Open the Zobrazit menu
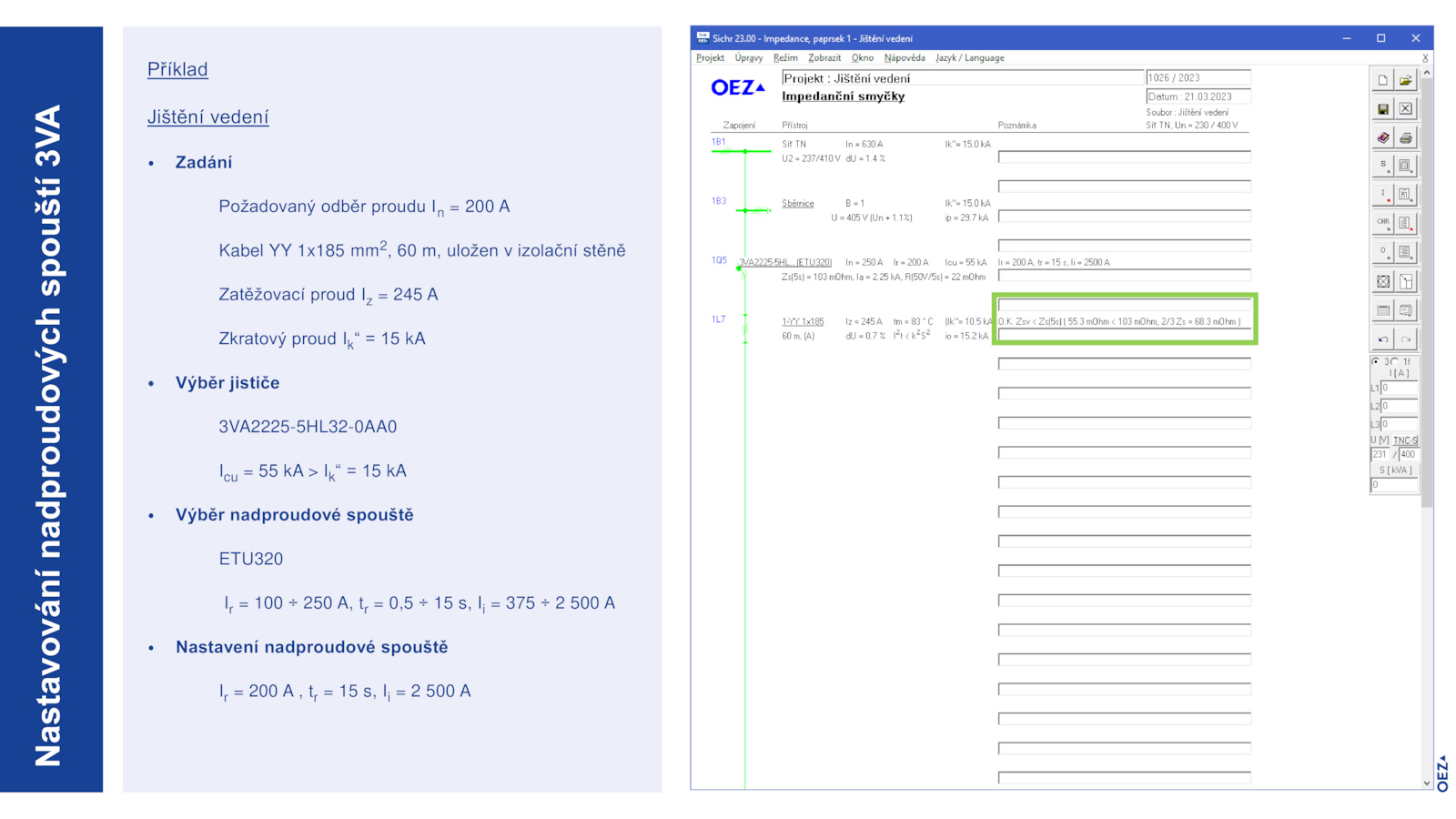Viewport: 1456px width, 819px height. tap(824, 57)
